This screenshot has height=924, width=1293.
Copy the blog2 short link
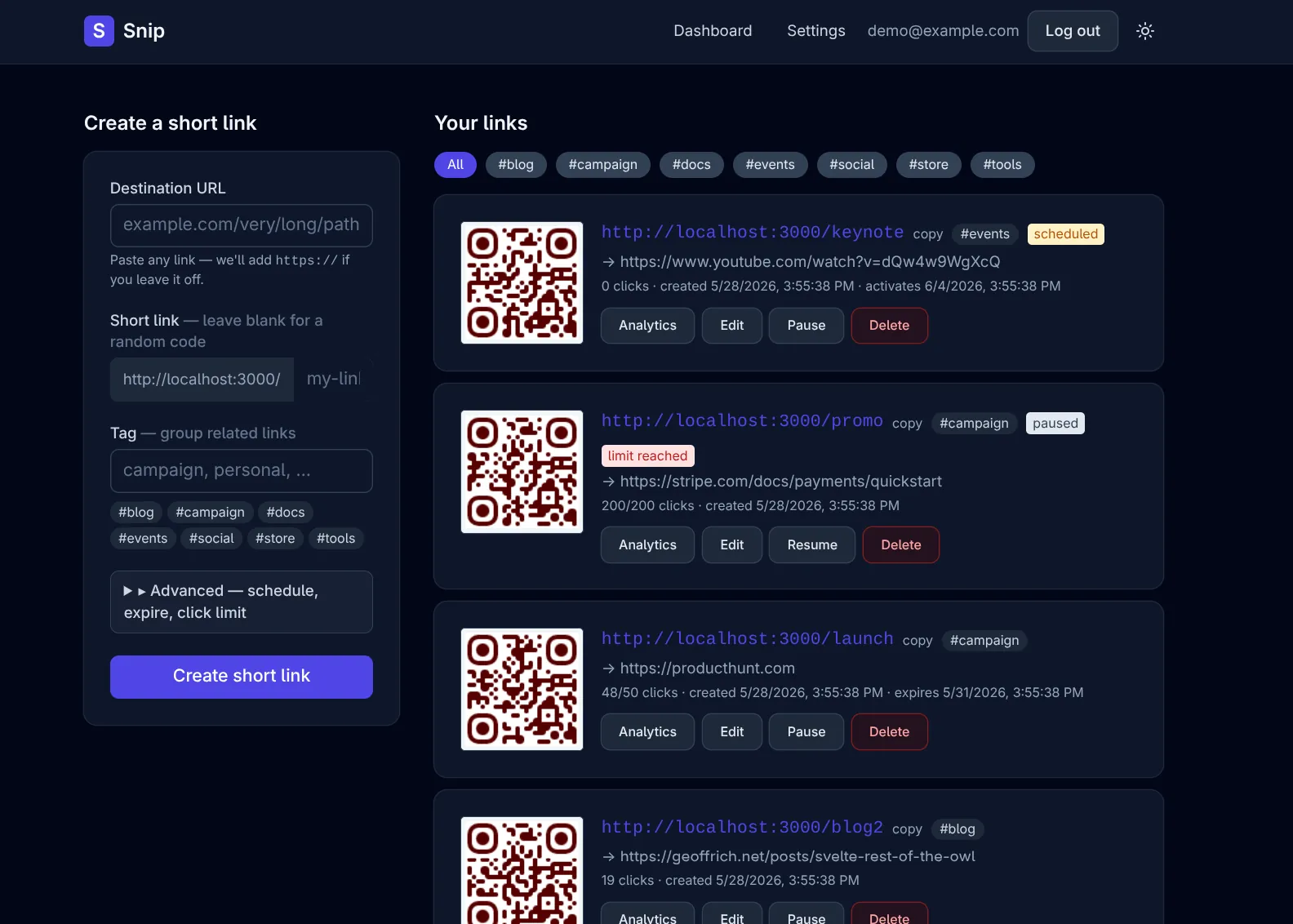[907, 829]
